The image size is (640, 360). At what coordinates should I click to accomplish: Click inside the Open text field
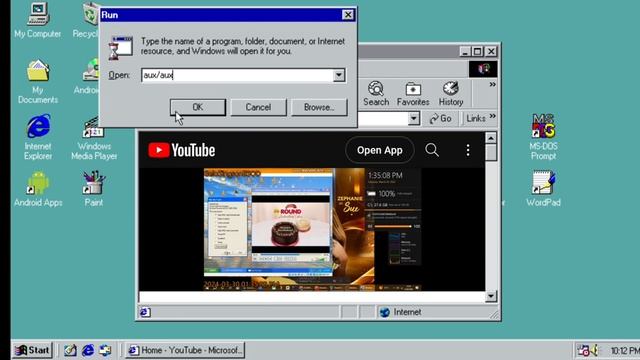click(237, 75)
